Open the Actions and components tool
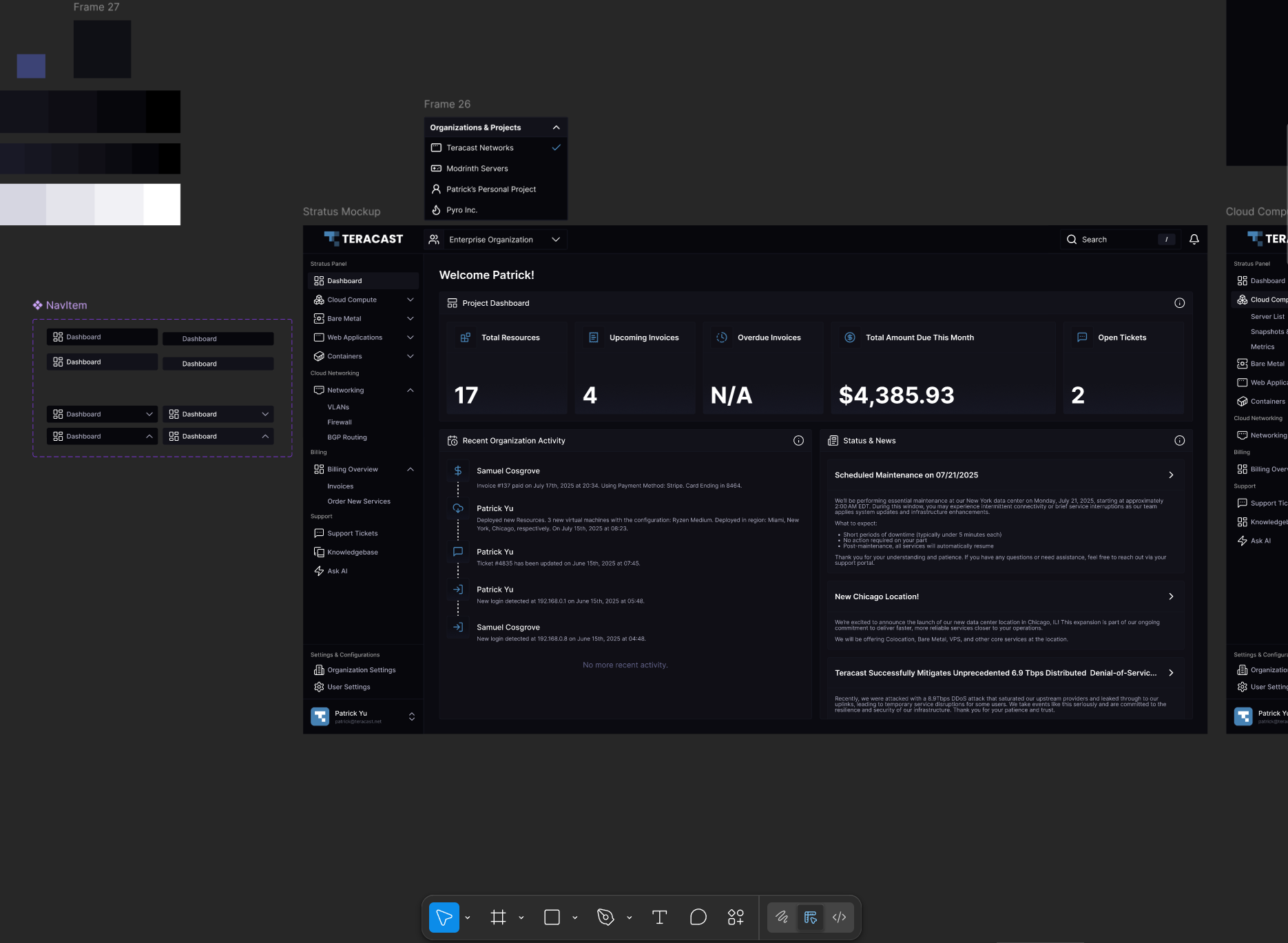This screenshot has height=943, width=1288. tap(736, 917)
